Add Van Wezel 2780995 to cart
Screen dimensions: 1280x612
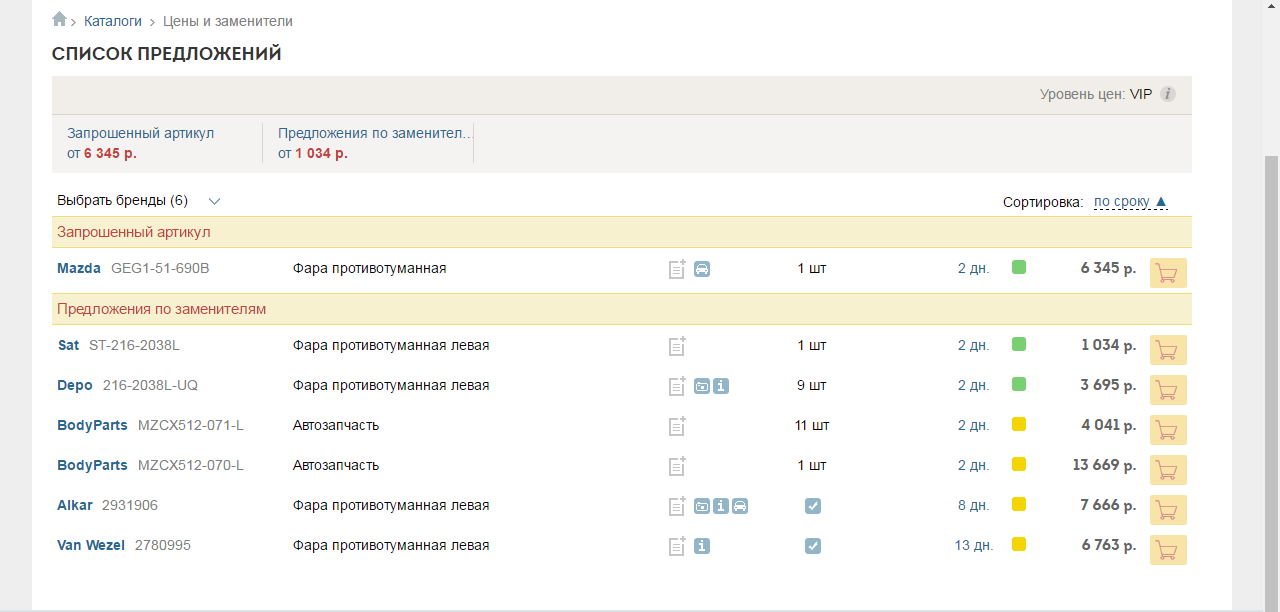[x=1168, y=550]
